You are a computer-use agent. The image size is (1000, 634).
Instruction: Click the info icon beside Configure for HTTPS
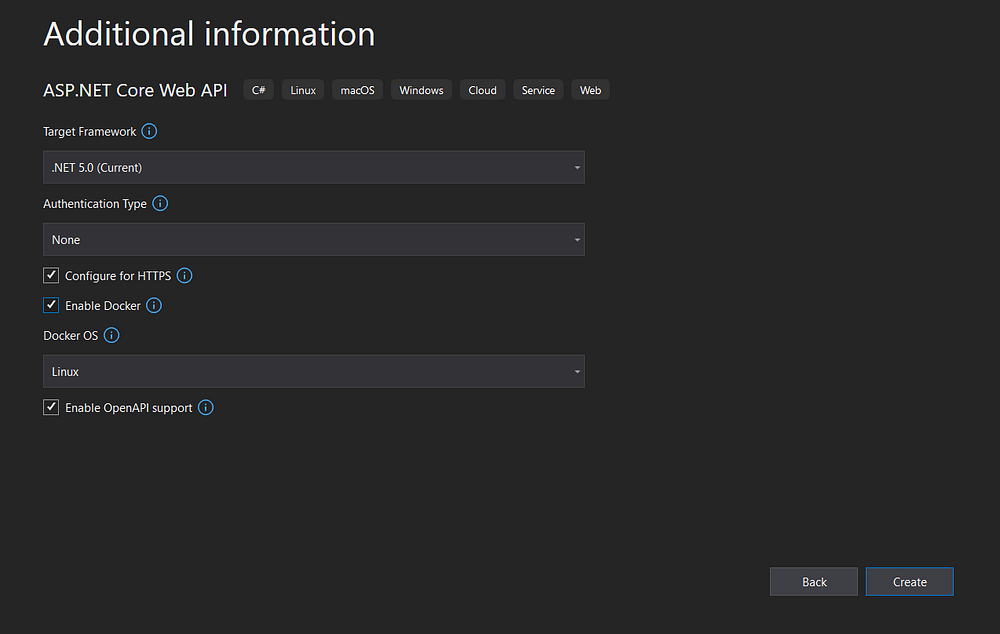(x=184, y=275)
